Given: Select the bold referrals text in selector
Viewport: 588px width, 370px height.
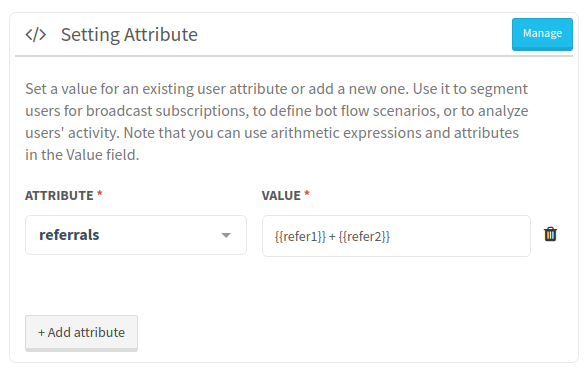Looking at the screenshot, I should (x=69, y=235).
